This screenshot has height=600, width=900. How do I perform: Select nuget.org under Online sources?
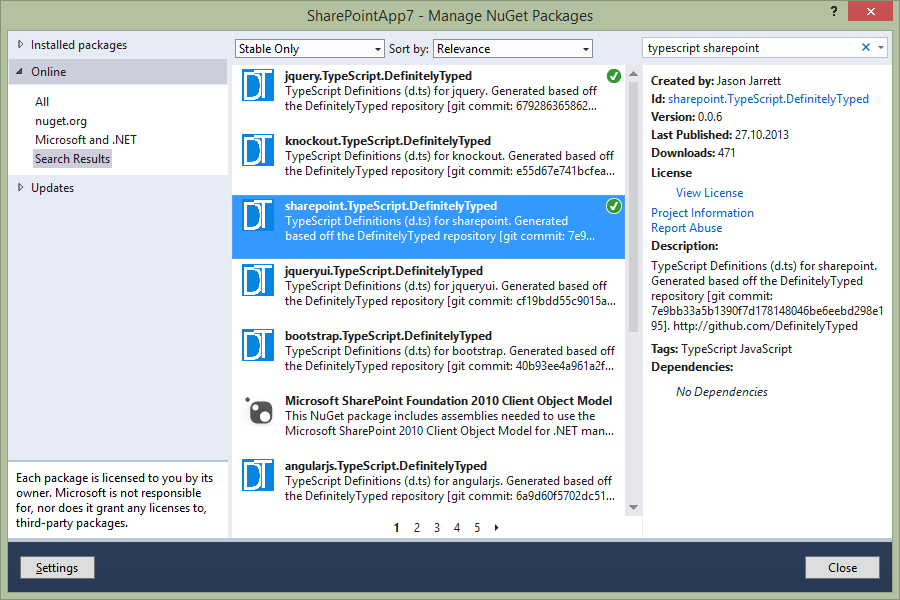61,121
